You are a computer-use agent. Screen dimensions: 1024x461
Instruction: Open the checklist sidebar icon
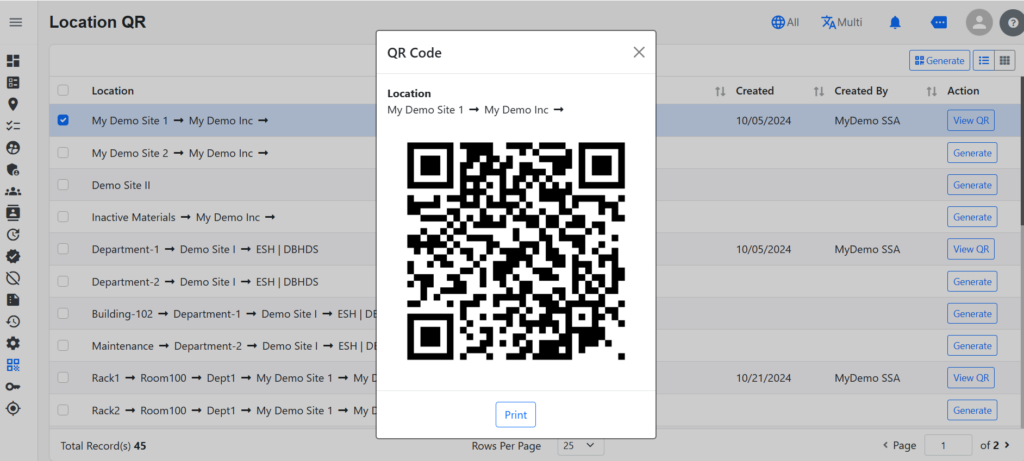pos(13,126)
